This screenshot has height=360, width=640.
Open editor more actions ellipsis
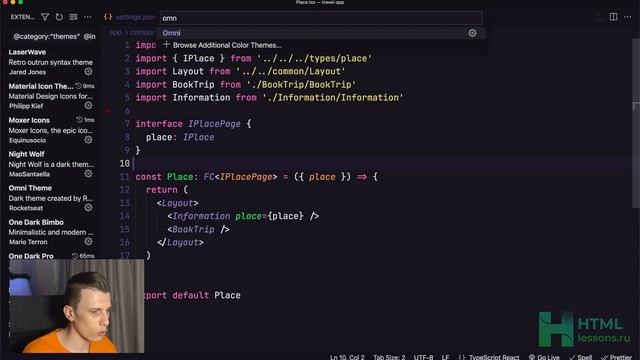[x=628, y=17]
